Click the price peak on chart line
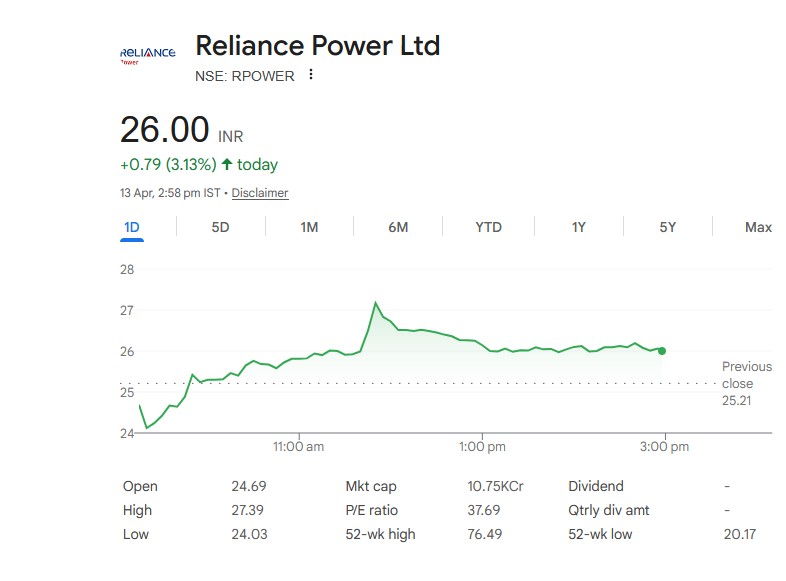Viewport: 786px width, 581px height. pyautogui.click(x=375, y=302)
